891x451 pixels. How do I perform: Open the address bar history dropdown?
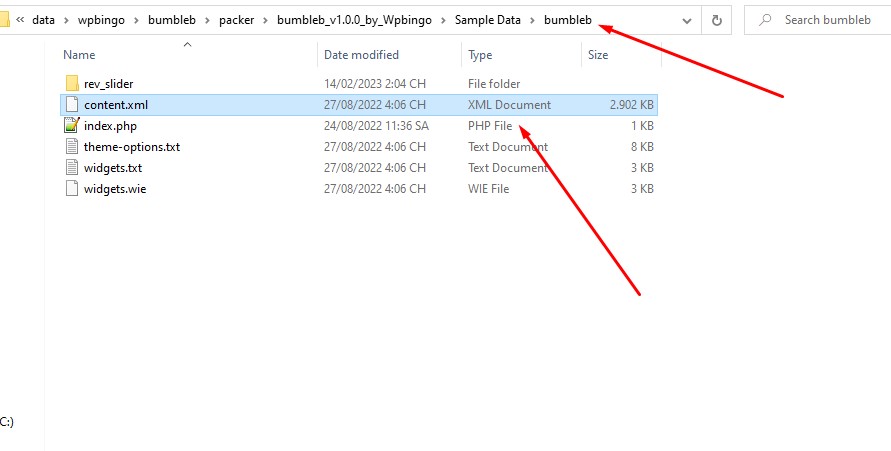coord(686,21)
